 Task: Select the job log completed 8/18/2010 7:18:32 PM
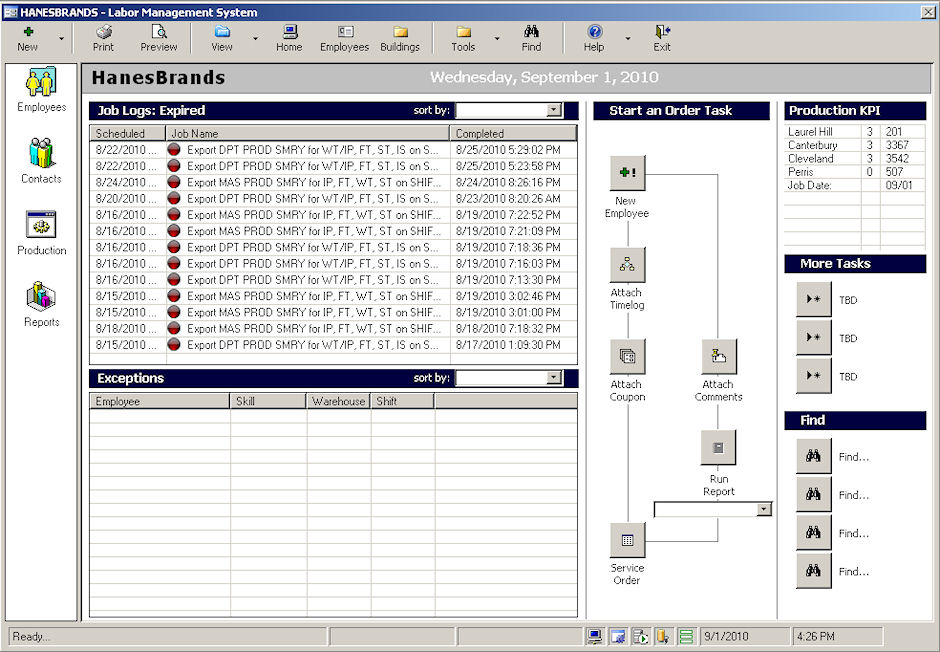click(x=333, y=328)
